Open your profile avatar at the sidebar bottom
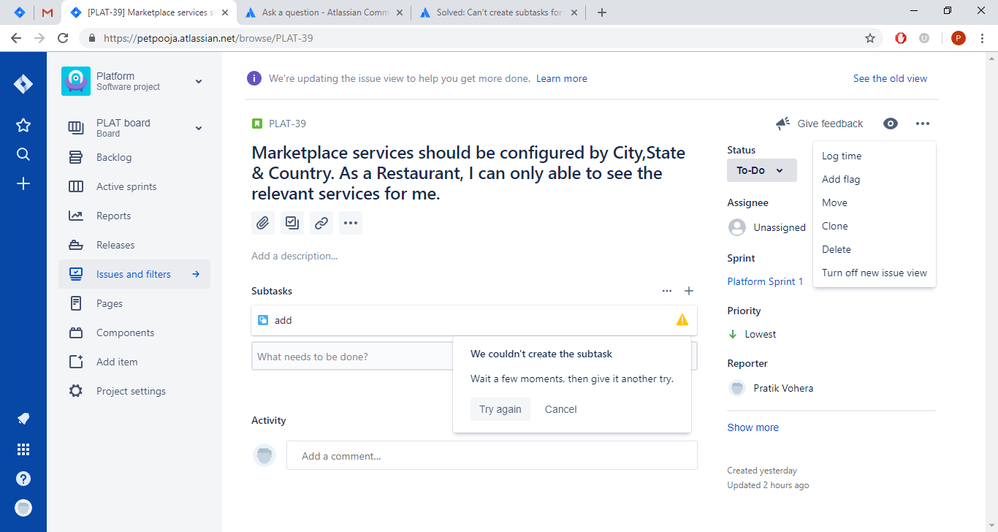 coord(23,508)
